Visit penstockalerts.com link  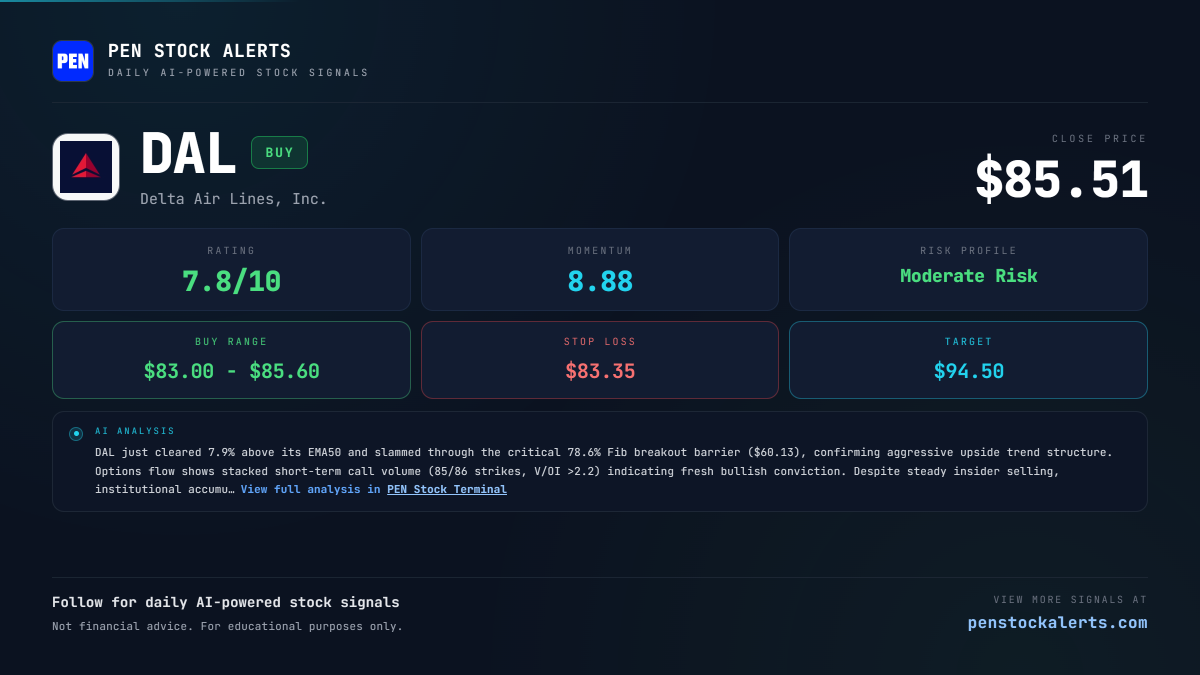[x=1057, y=623]
